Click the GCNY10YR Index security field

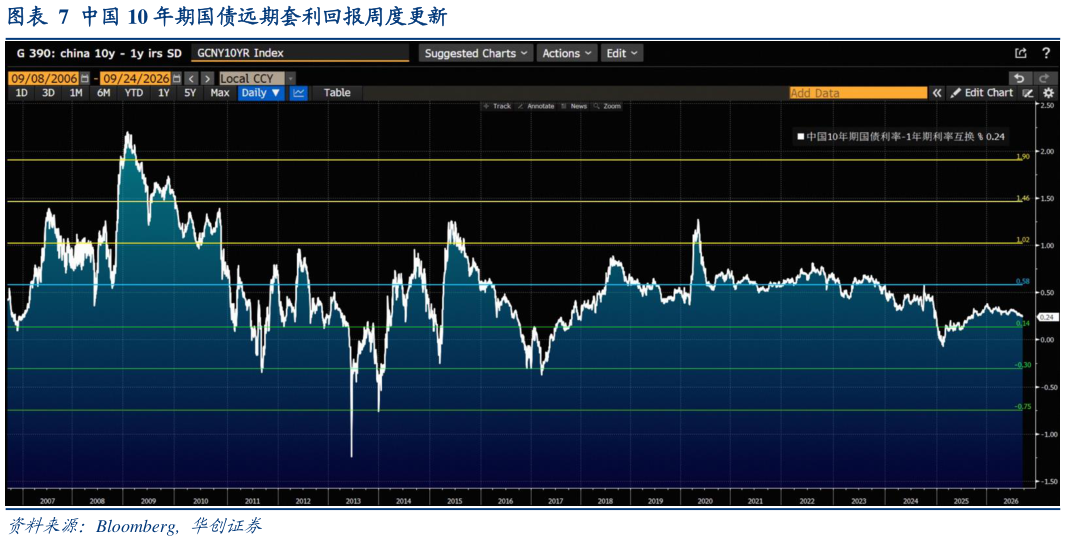tap(300, 53)
